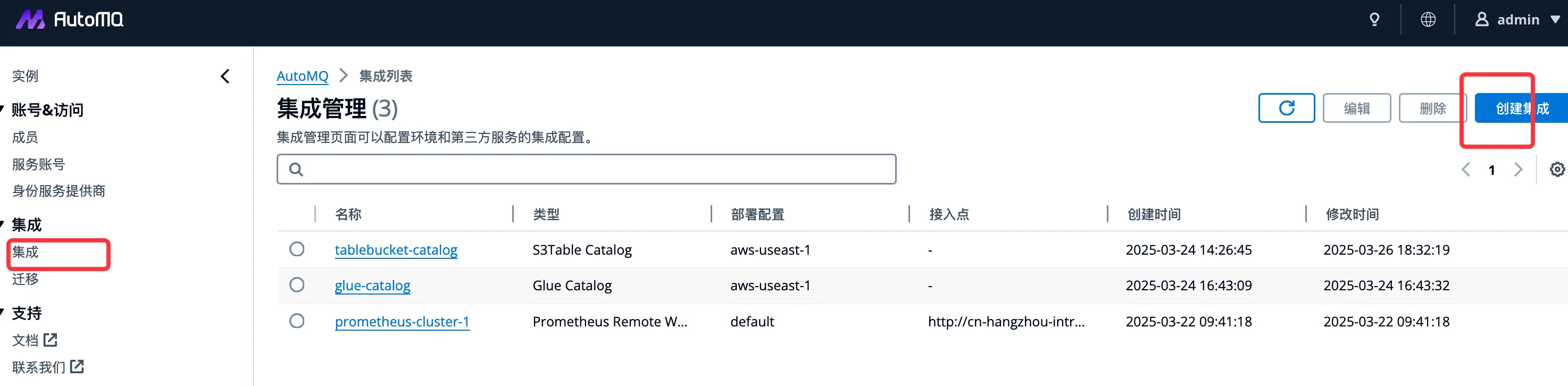
Task: Click aws-useast-1 cell in tablebucket-catalog row
Action: click(x=770, y=249)
